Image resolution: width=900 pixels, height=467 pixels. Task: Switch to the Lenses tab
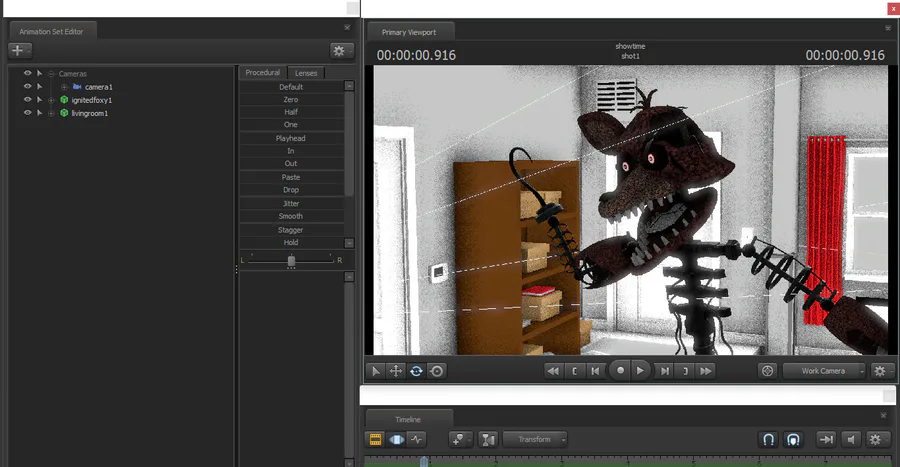(x=306, y=73)
